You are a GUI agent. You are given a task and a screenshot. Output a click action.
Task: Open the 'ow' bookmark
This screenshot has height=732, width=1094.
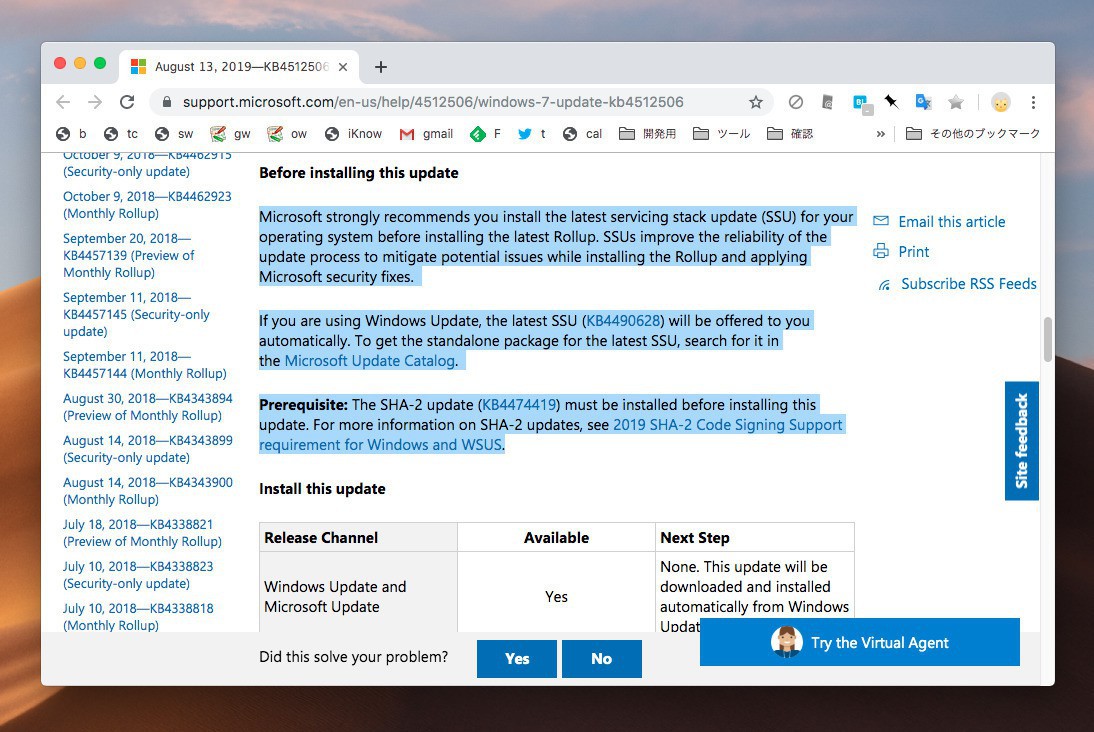287,134
